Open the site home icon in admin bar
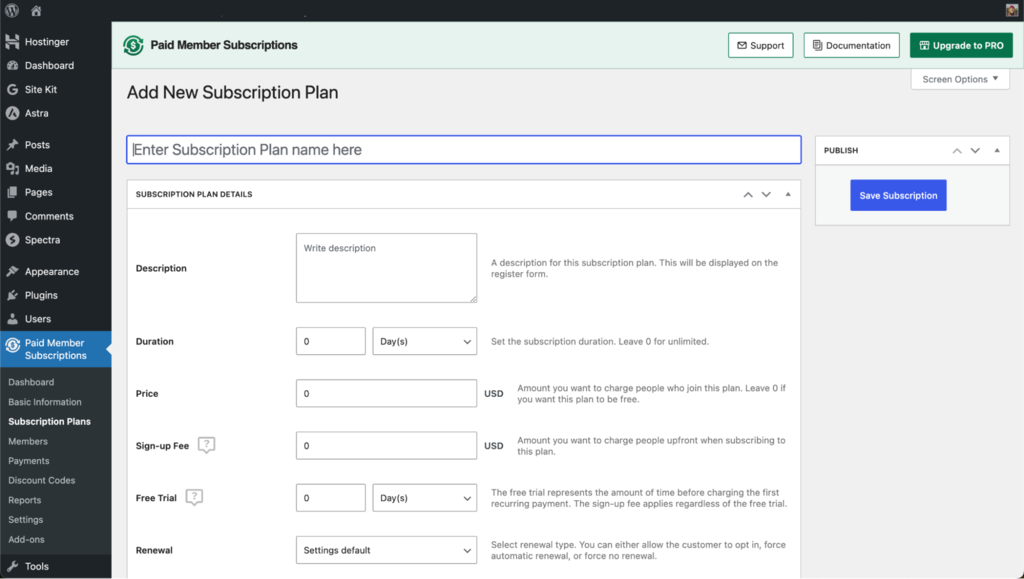The height and width of the screenshot is (579, 1024). 34,10
